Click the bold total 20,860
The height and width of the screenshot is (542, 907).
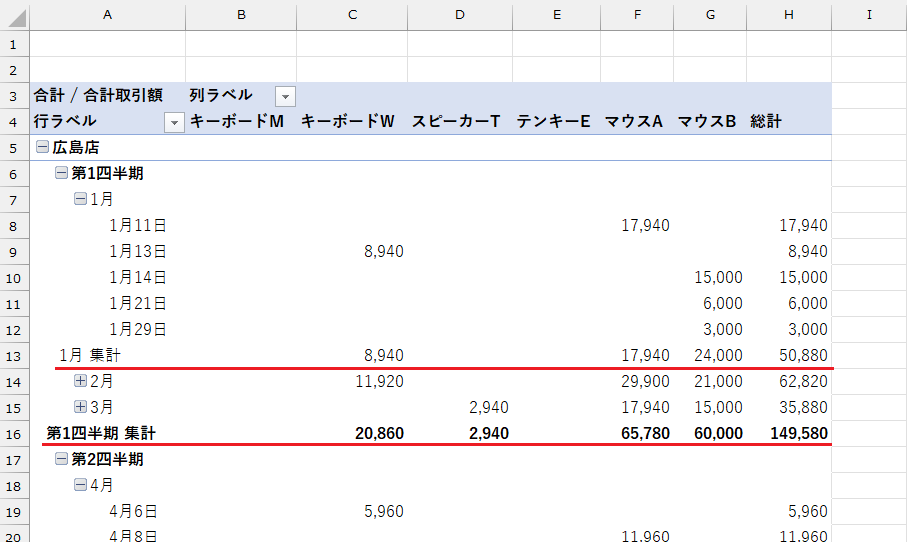(379, 433)
